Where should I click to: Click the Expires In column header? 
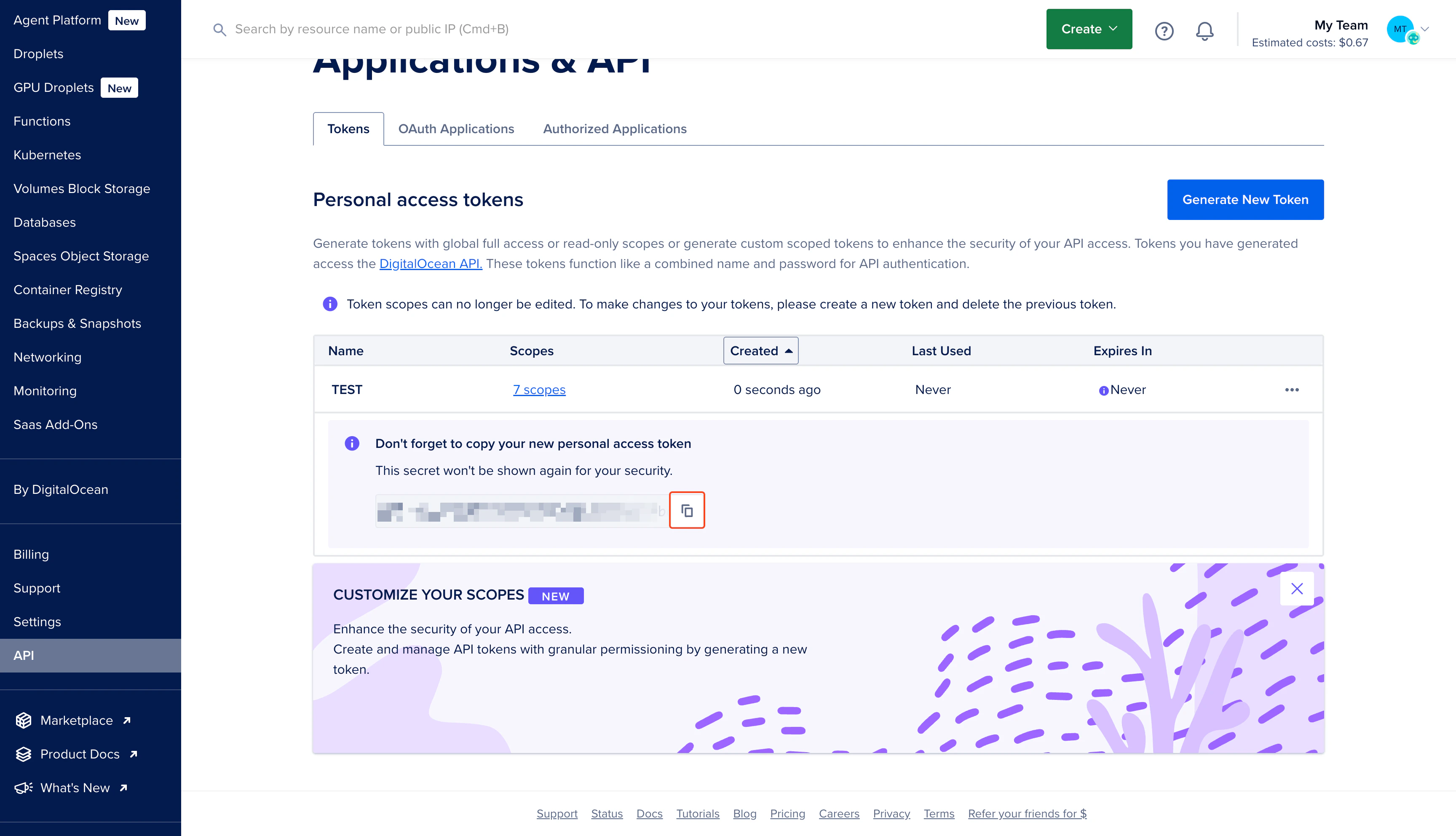click(1123, 351)
